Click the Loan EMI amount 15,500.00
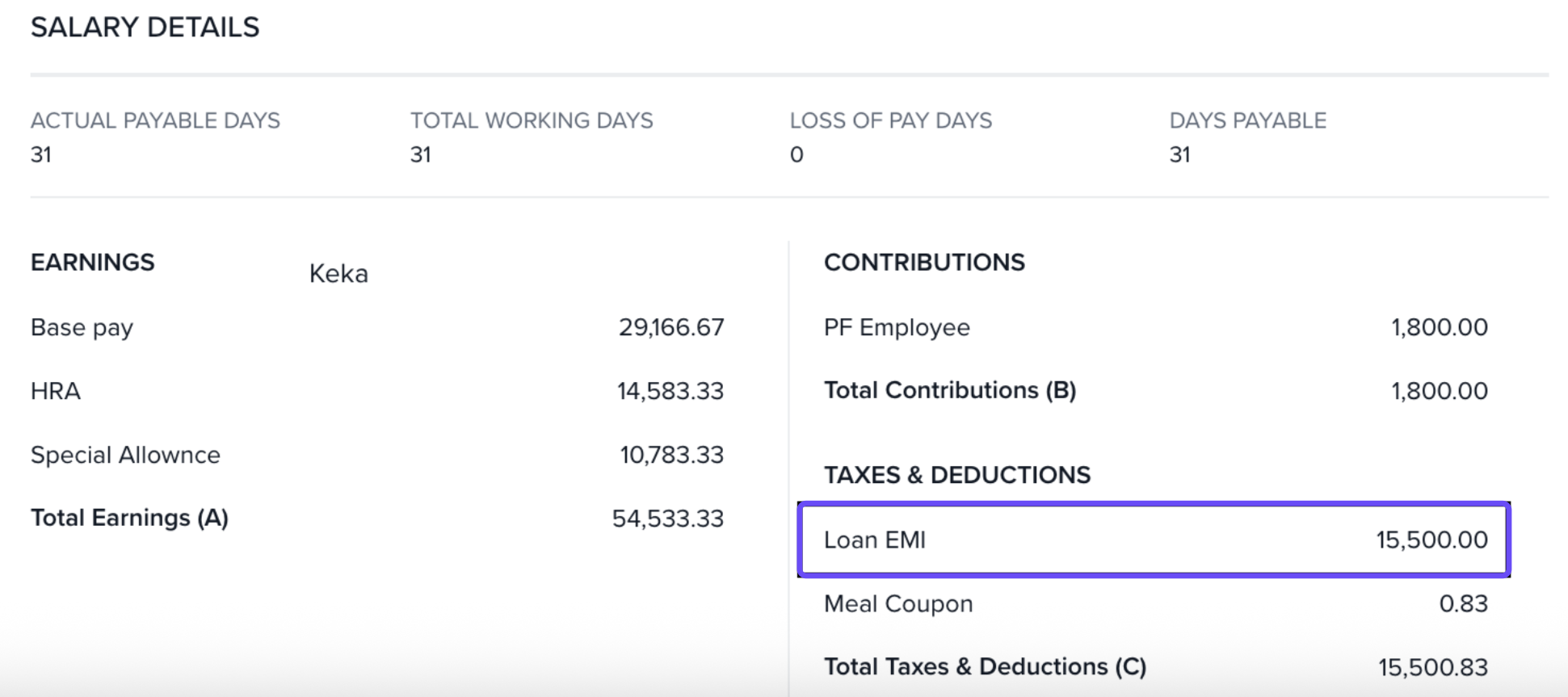The height and width of the screenshot is (697, 1568). pos(1431,540)
